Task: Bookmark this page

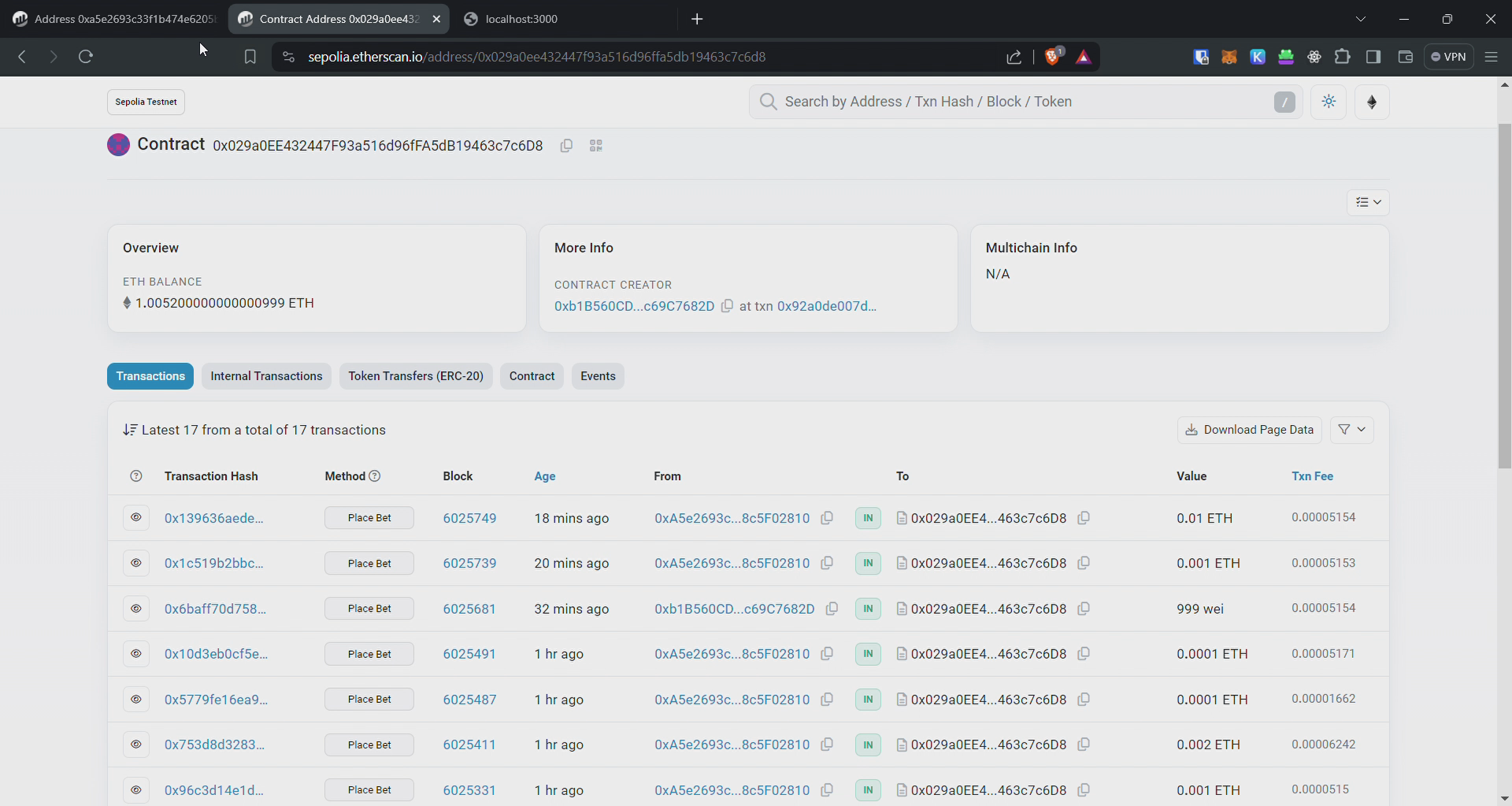Action: point(250,57)
